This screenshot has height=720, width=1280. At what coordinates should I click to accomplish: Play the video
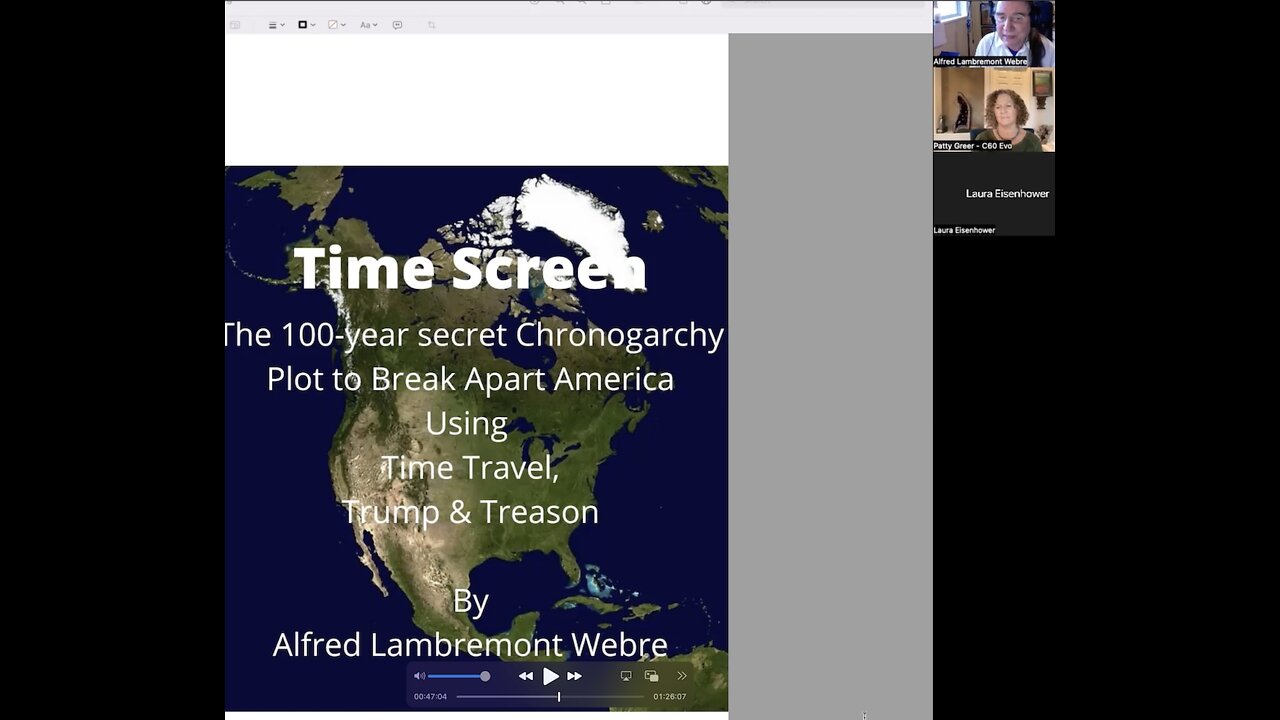[550, 676]
